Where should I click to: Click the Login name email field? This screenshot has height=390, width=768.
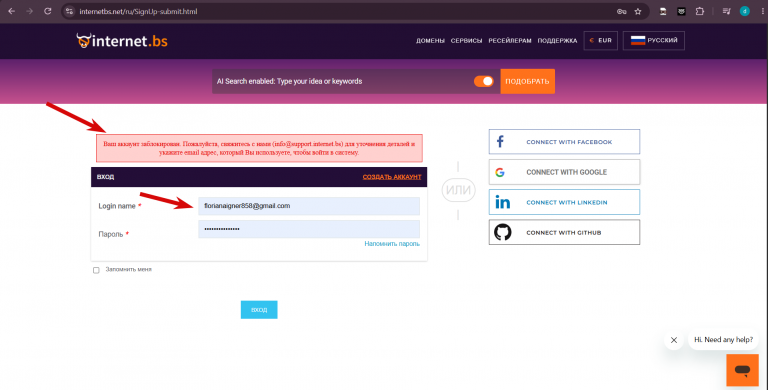309,206
